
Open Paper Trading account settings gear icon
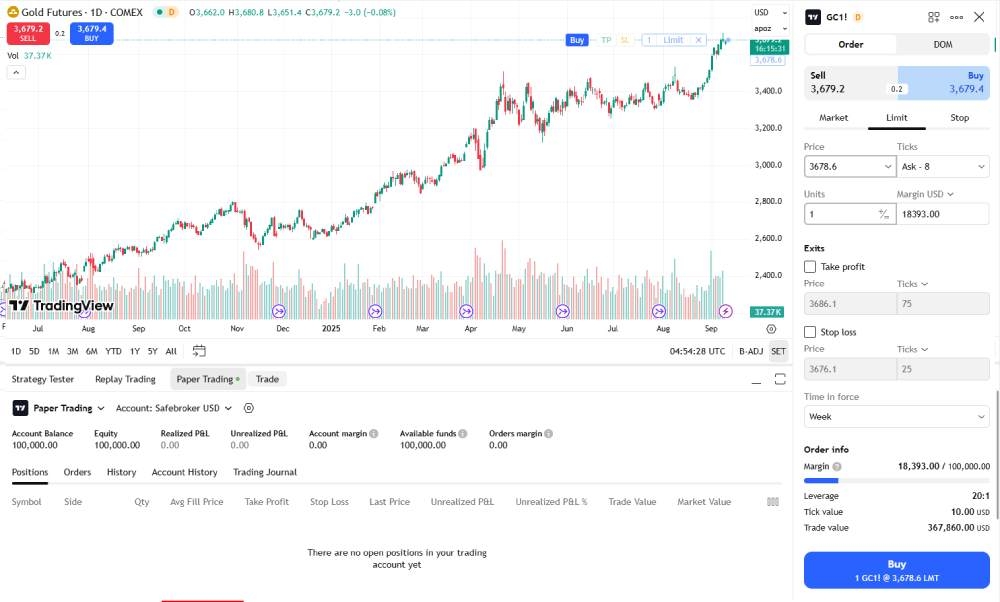click(249, 408)
